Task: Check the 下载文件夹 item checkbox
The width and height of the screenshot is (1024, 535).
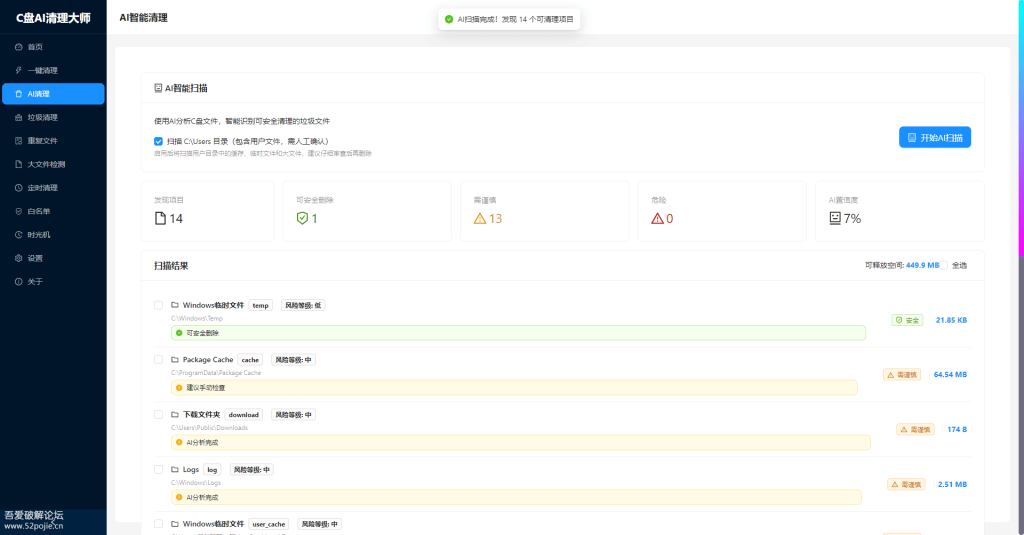Action: coord(158,414)
